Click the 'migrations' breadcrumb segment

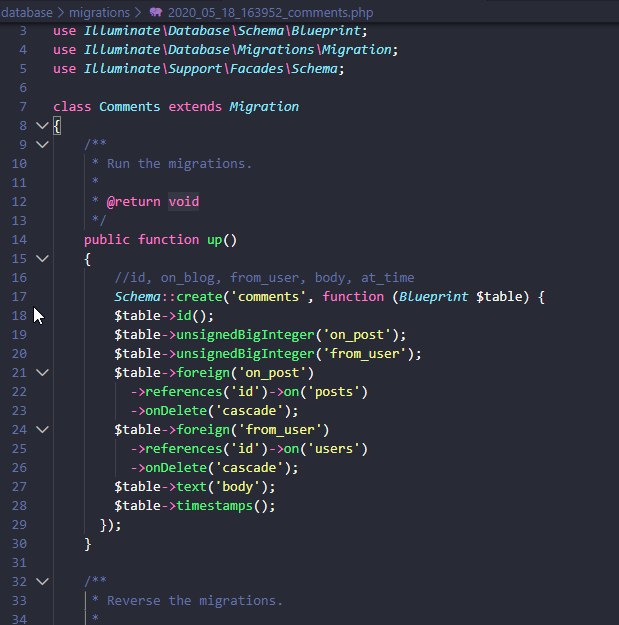tap(99, 13)
